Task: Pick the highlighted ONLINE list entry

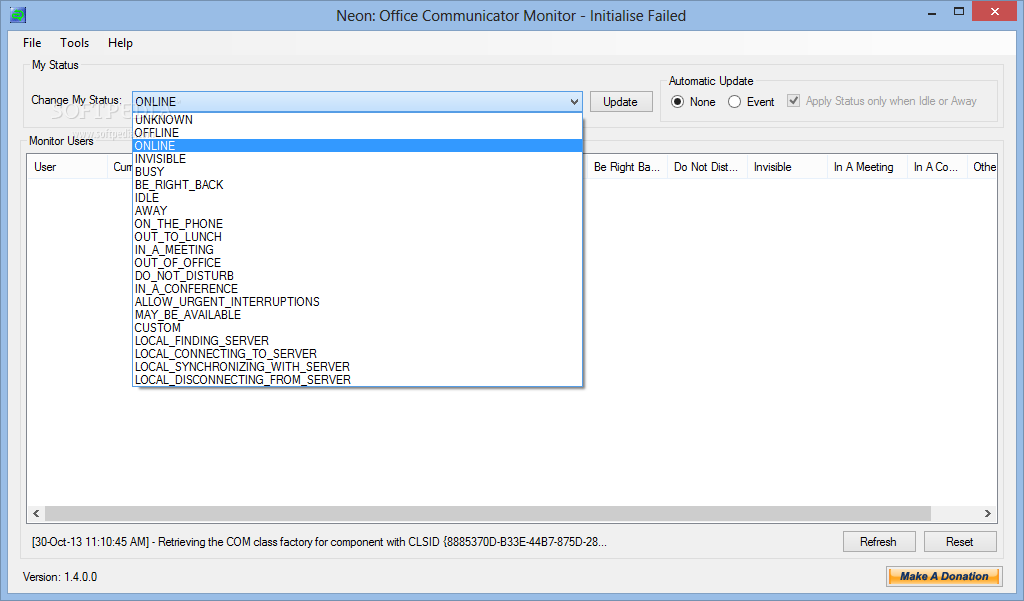Action: coord(357,146)
